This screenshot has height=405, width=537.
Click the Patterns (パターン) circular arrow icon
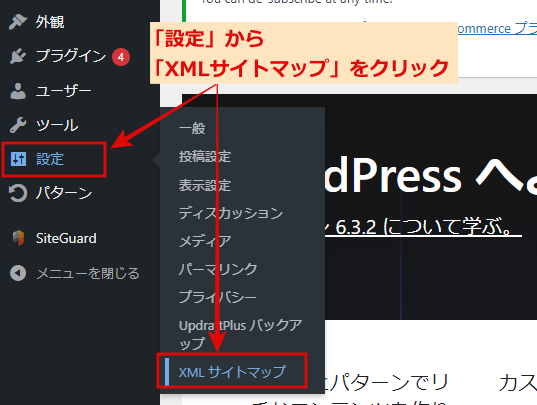tap(18, 193)
